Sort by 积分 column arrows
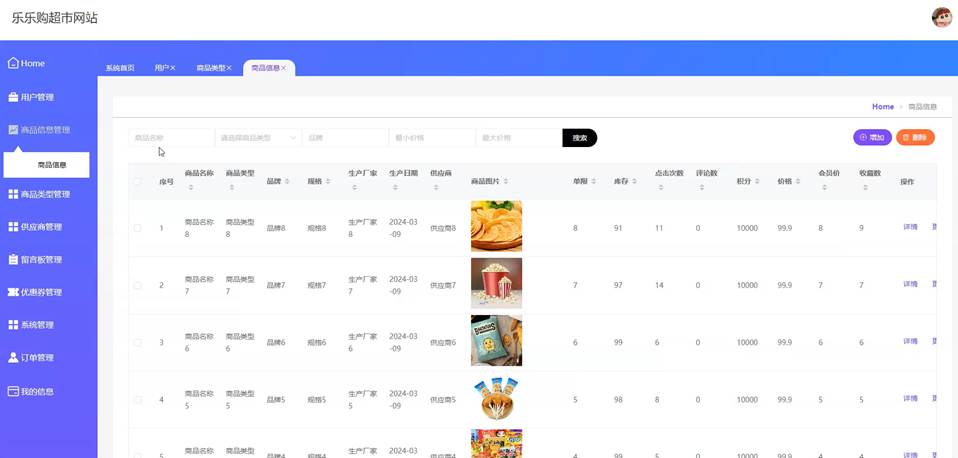958x458 pixels. [757, 181]
